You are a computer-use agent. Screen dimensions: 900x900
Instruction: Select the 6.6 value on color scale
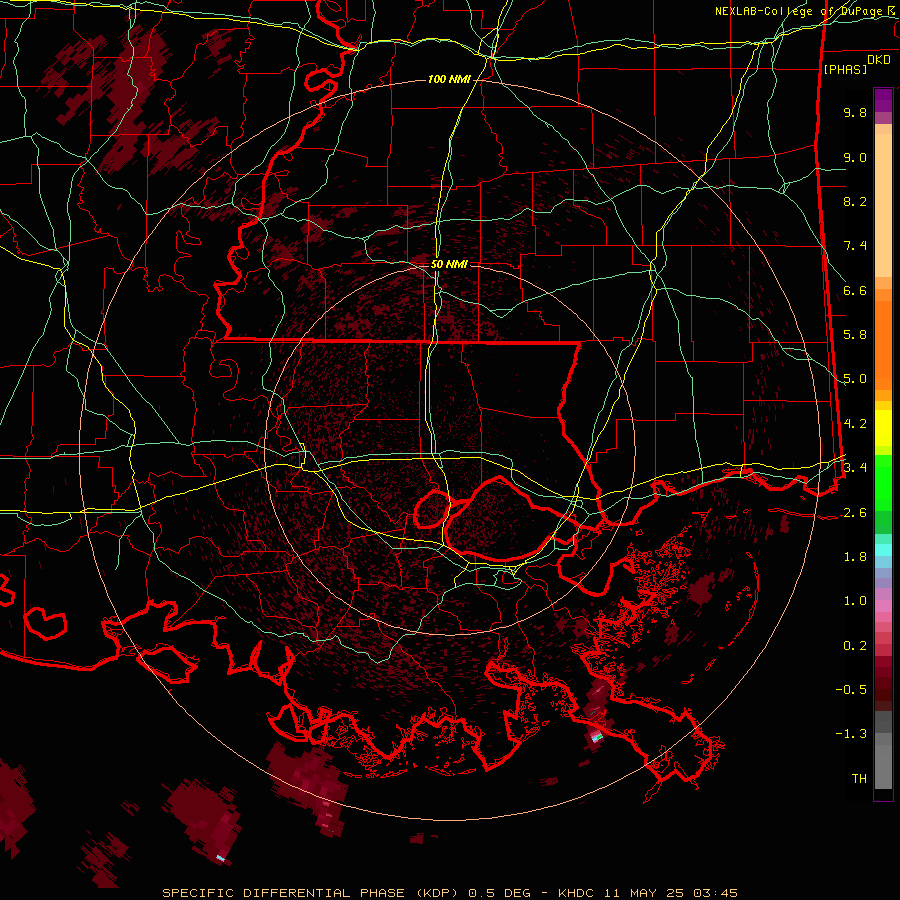855,290
